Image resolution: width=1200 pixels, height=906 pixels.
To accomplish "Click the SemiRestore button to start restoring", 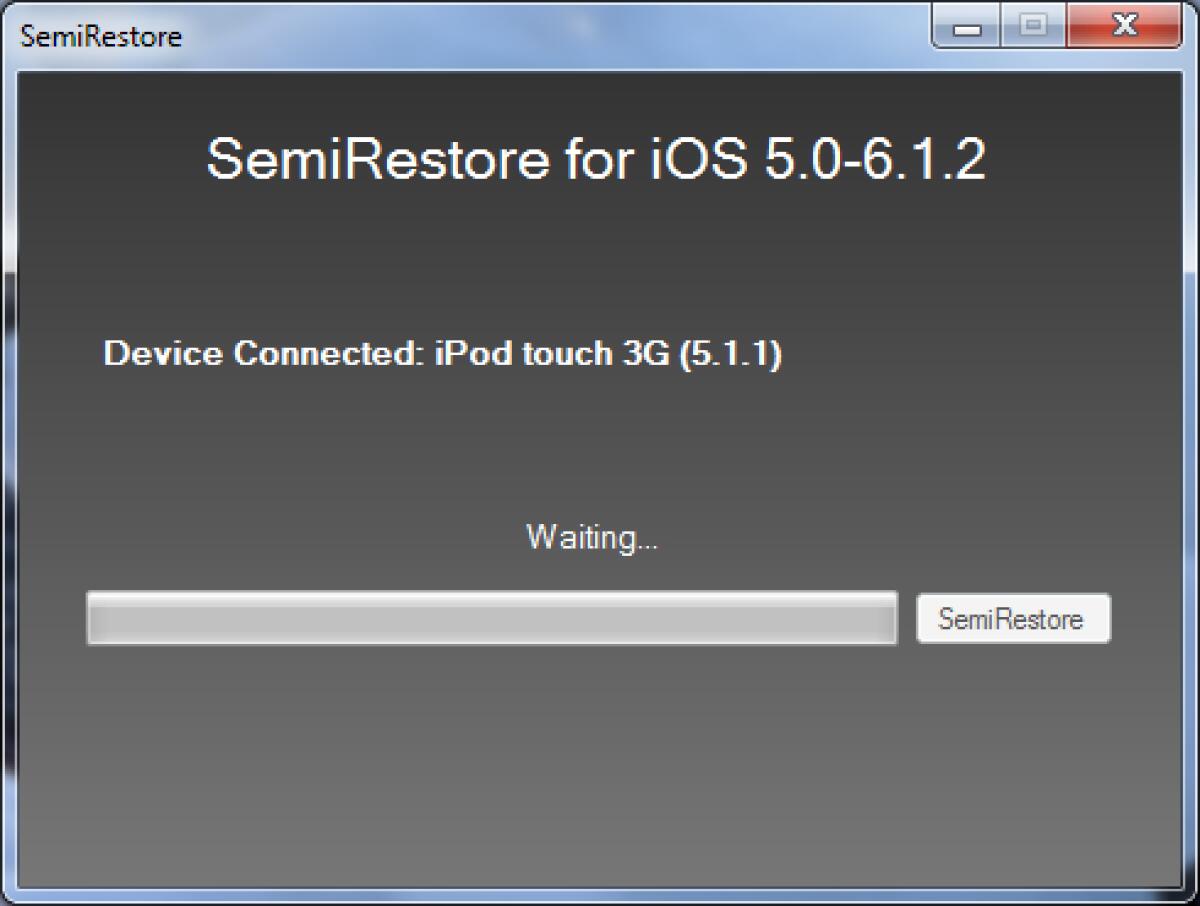I will click(1013, 618).
